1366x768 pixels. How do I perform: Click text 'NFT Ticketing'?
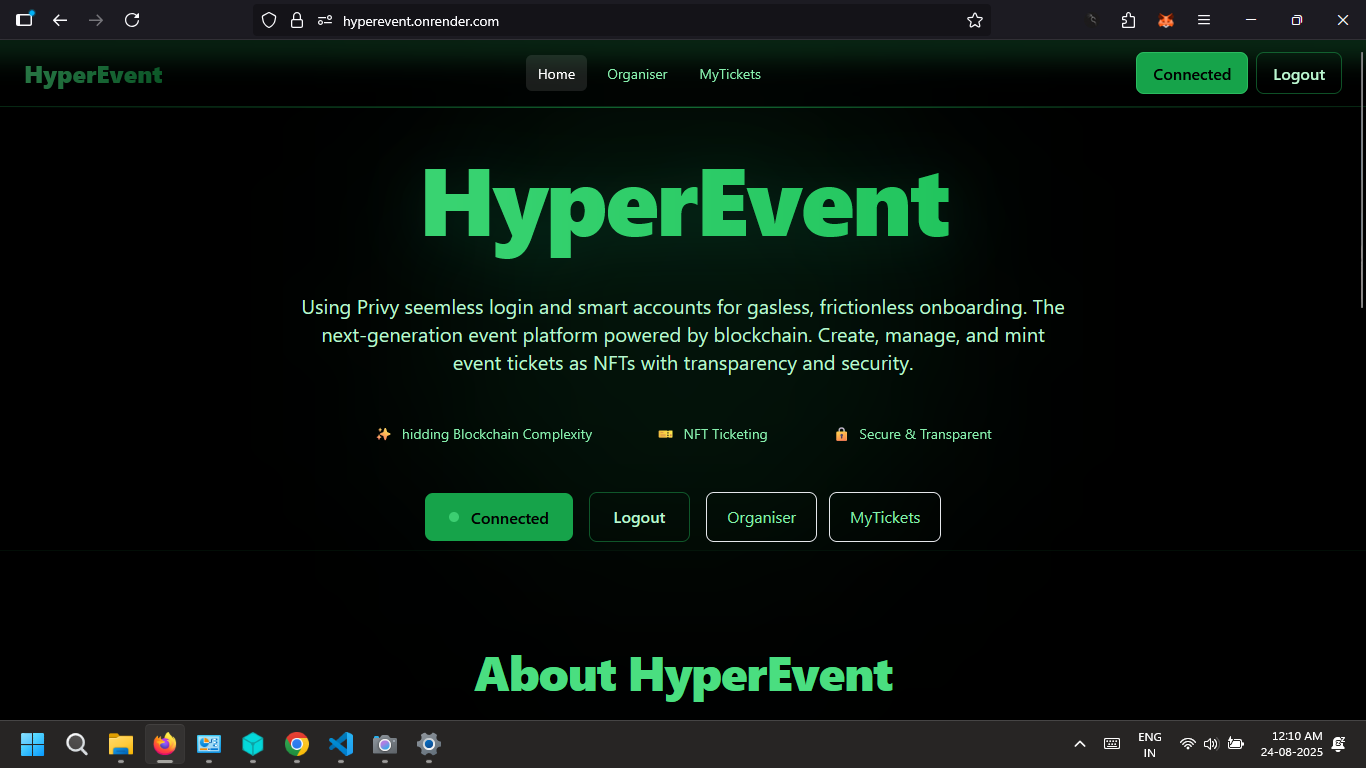click(x=725, y=434)
